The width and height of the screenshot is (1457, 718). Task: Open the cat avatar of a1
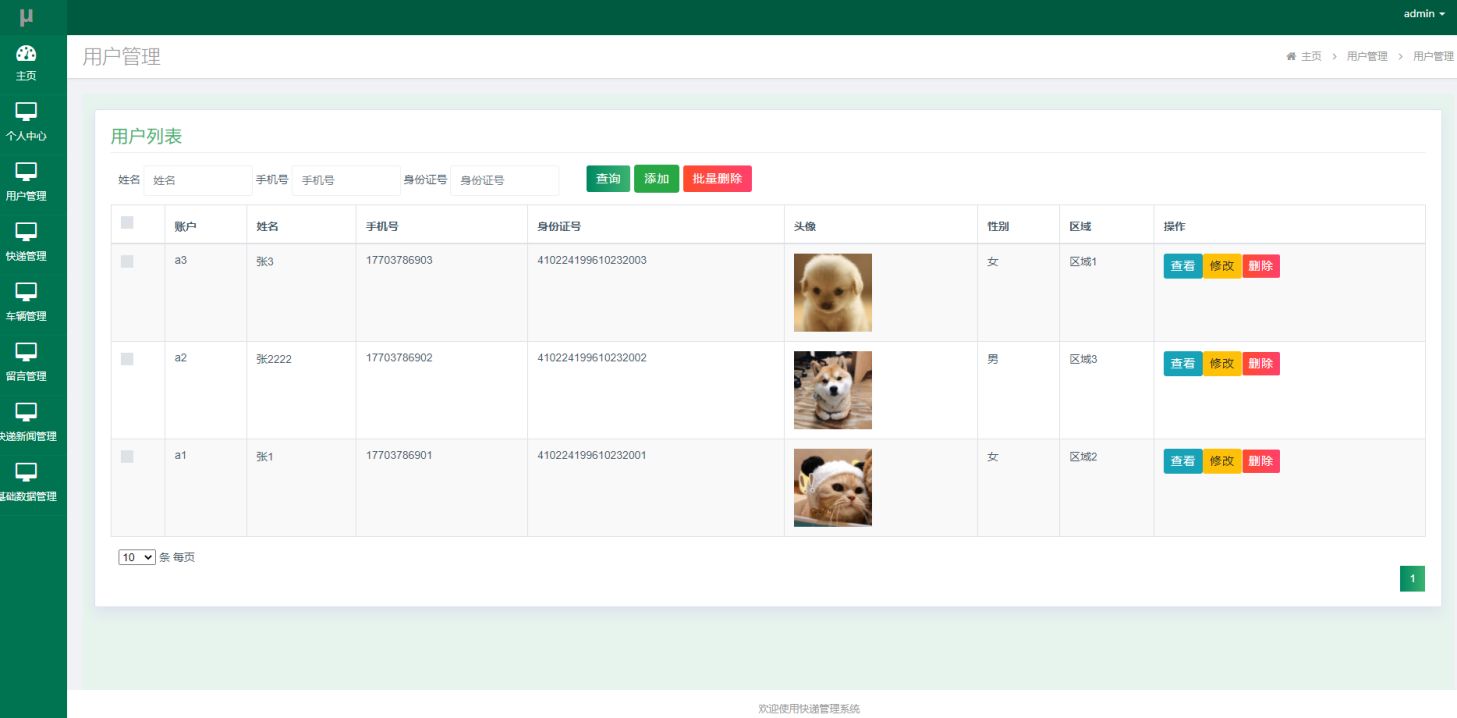click(833, 487)
